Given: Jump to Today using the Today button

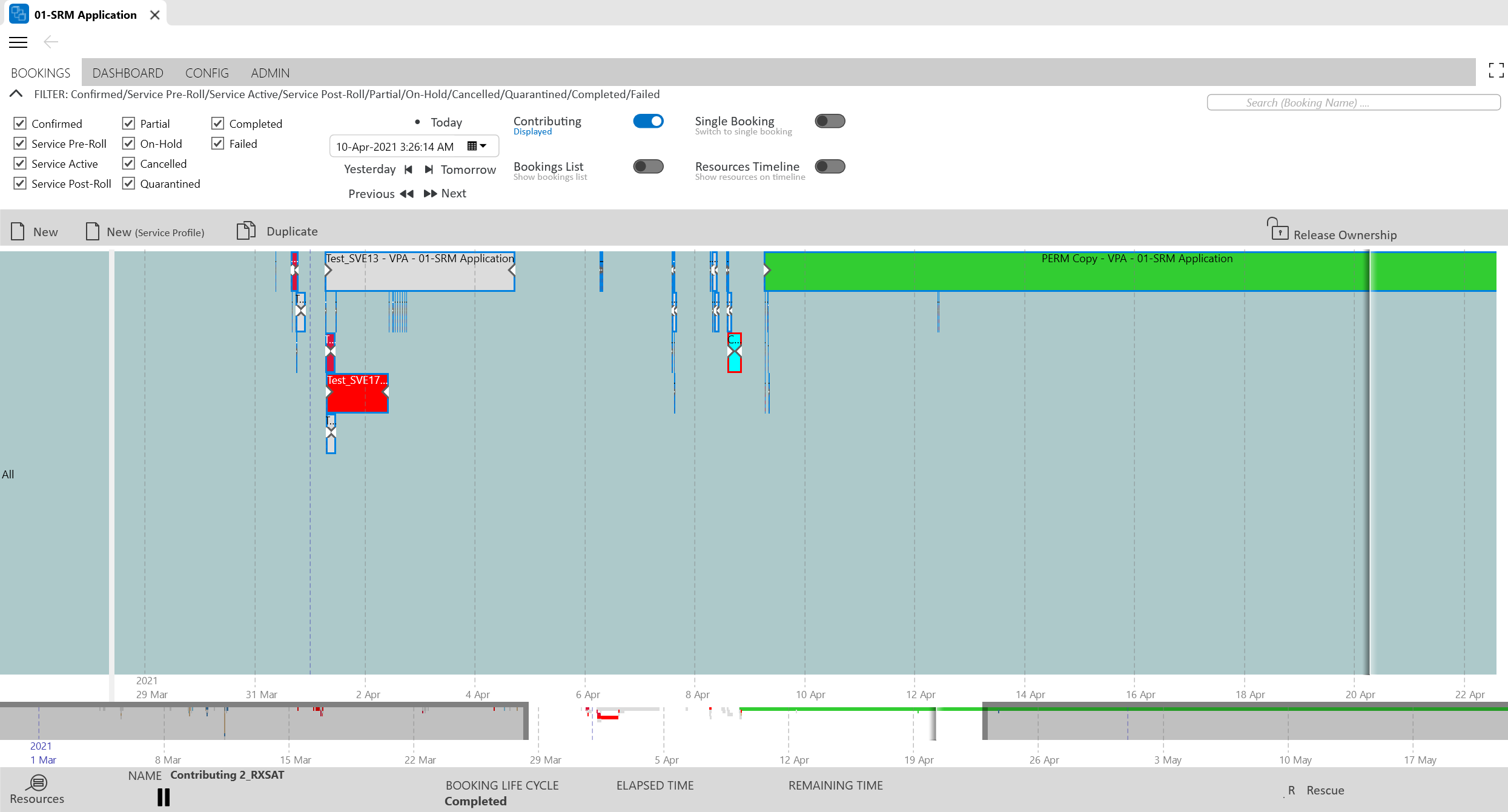Looking at the screenshot, I should tap(446, 122).
